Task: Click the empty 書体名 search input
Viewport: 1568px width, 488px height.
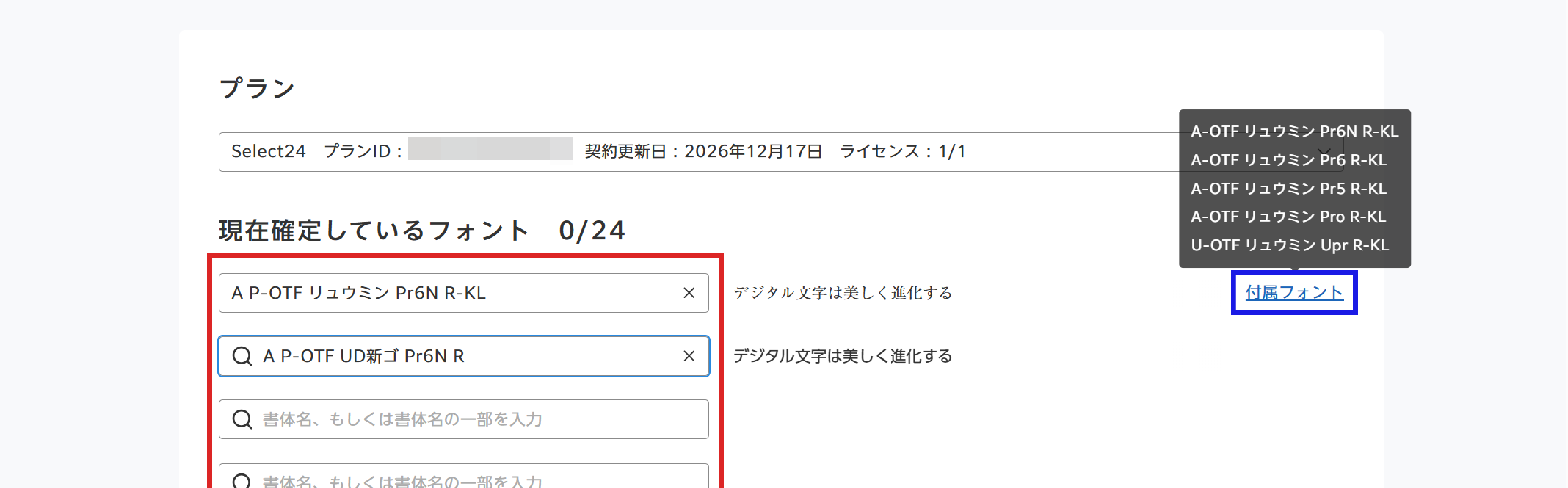Action: 426,419
